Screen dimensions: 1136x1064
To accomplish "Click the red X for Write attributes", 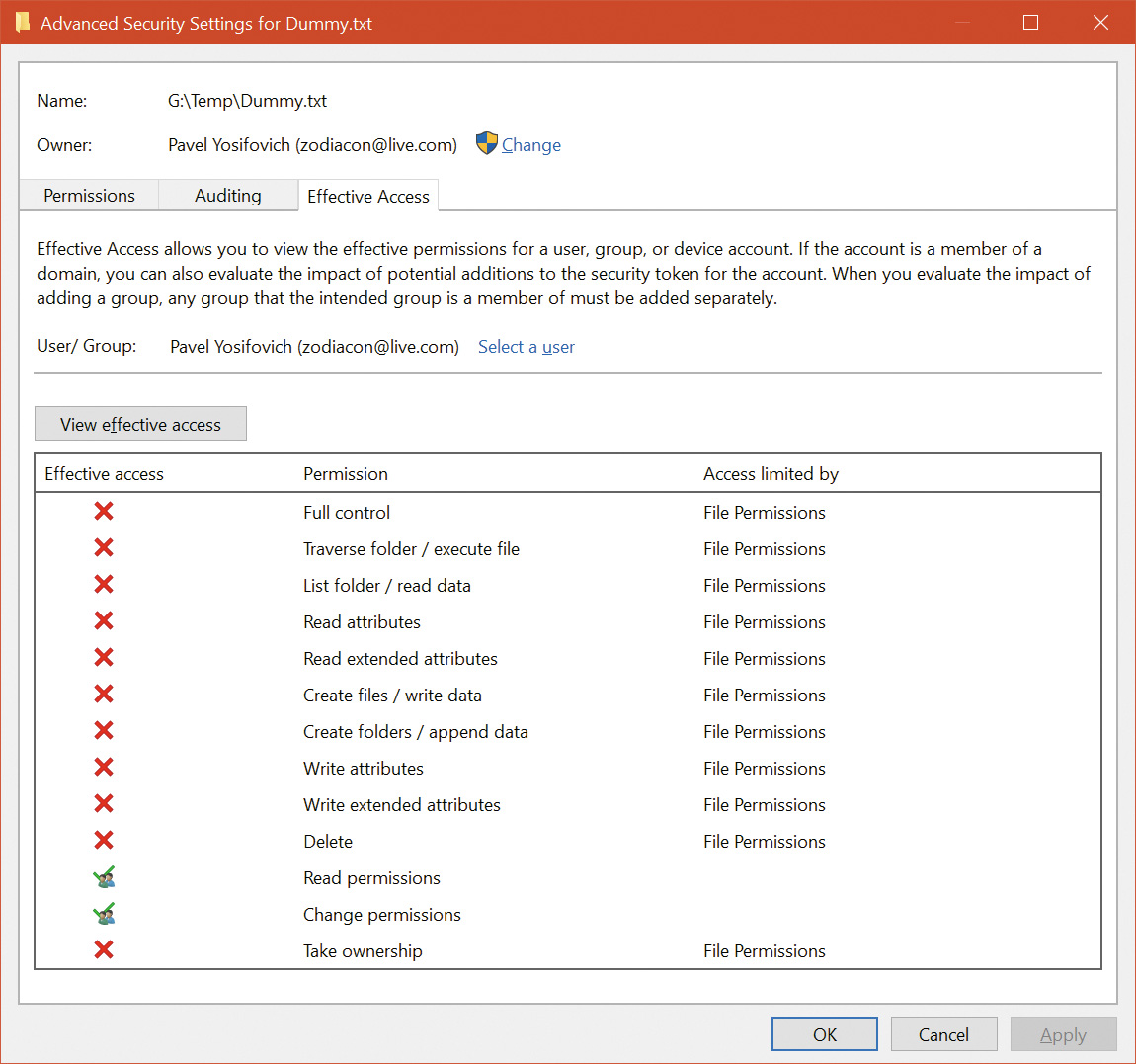I will 104,767.
